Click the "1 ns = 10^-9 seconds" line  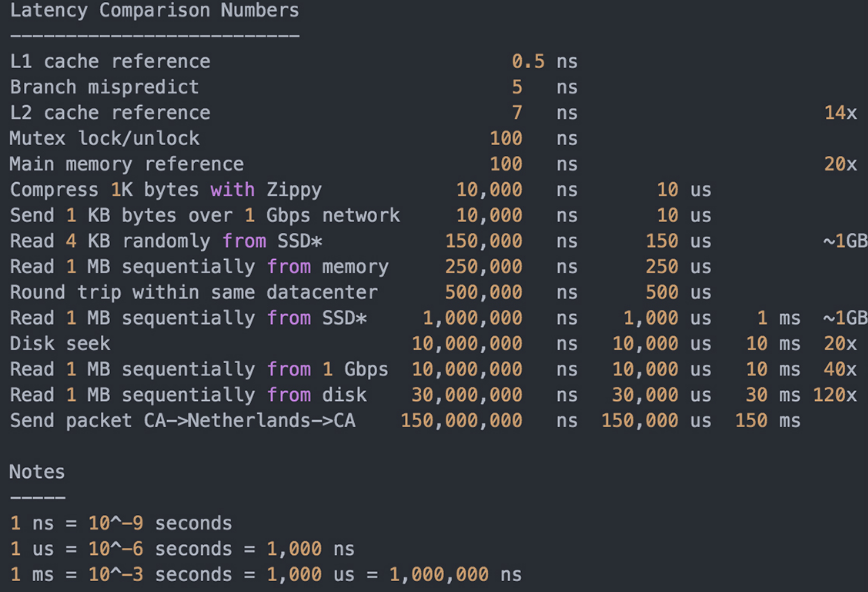pos(121,523)
